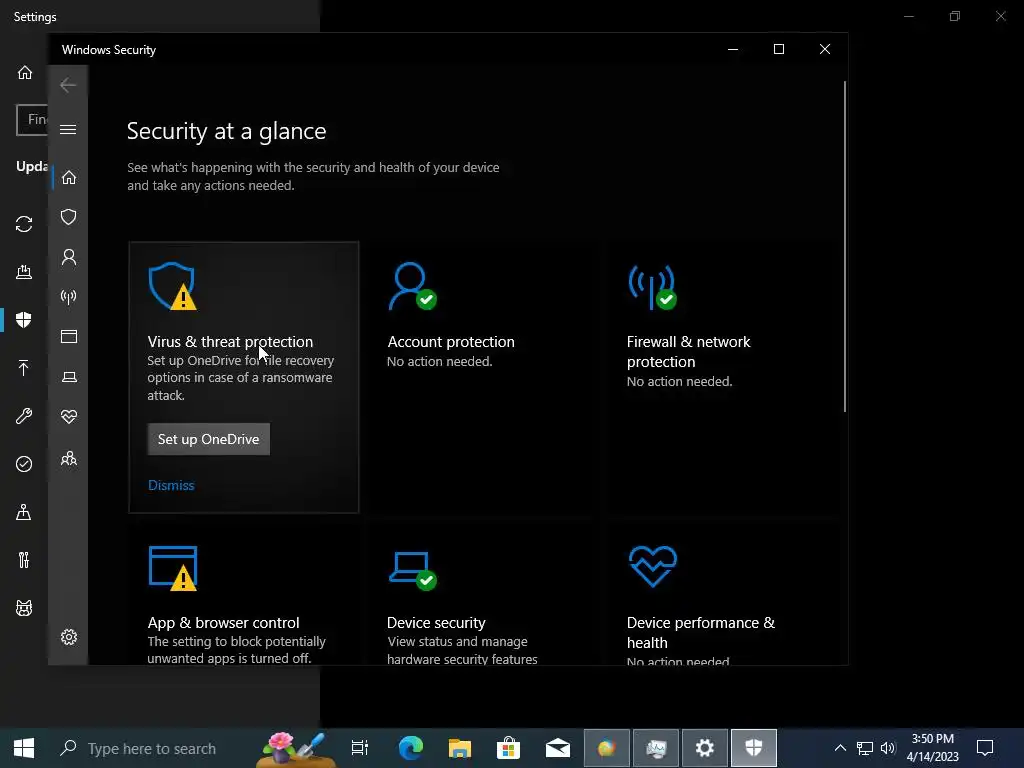Image resolution: width=1024 pixels, height=768 pixels.
Task: Select For developers icon in Settings sidebar
Action: click(x=24, y=560)
